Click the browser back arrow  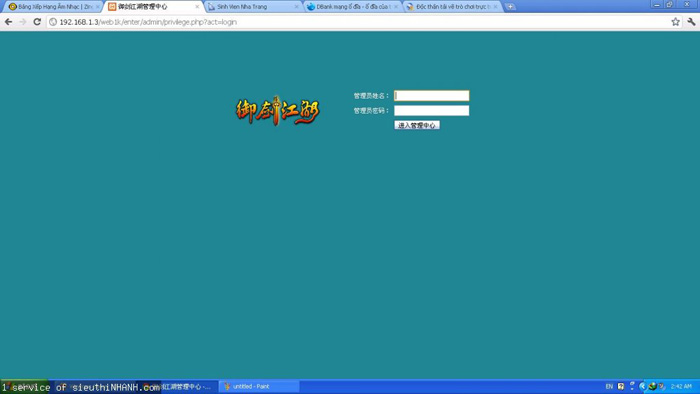pyautogui.click(x=8, y=22)
